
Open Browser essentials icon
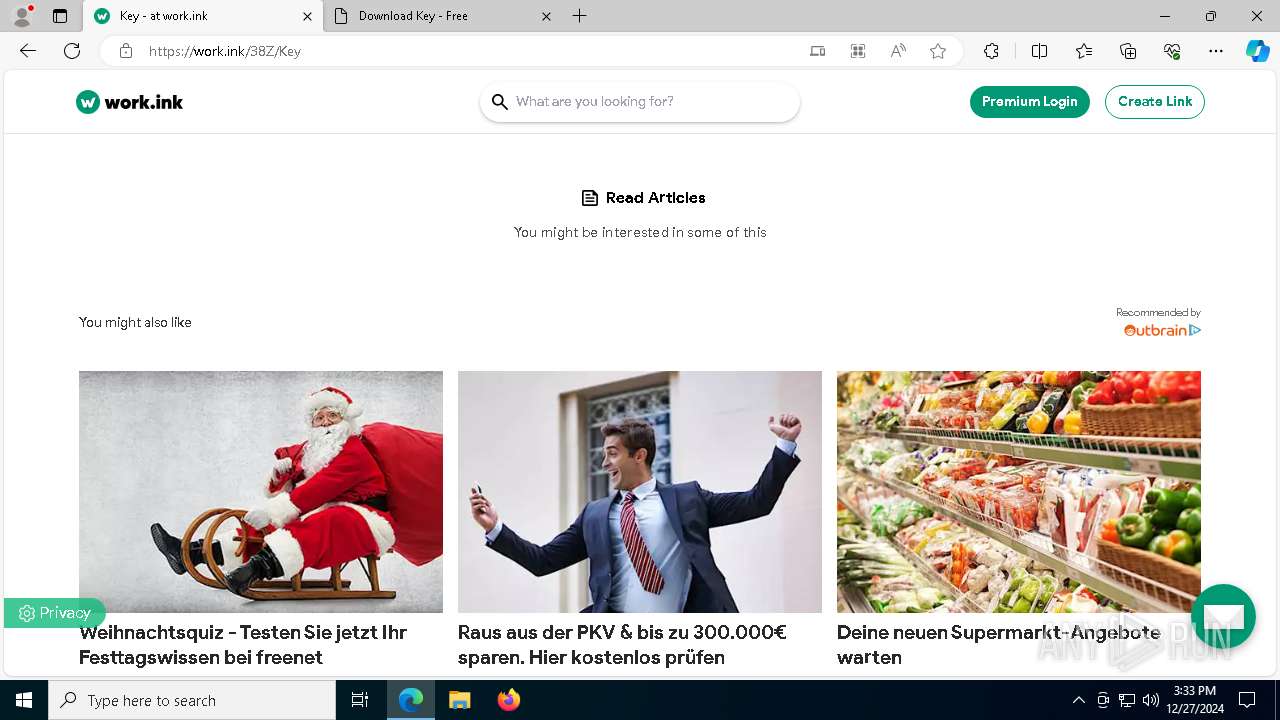tap(1172, 51)
